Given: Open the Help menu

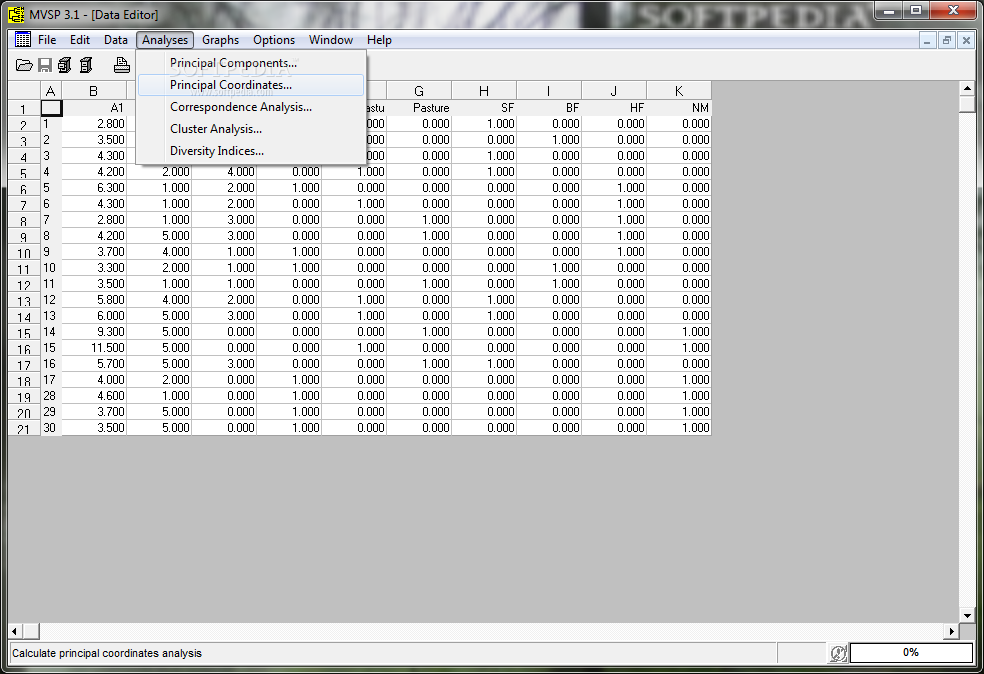Looking at the screenshot, I should (x=379, y=40).
